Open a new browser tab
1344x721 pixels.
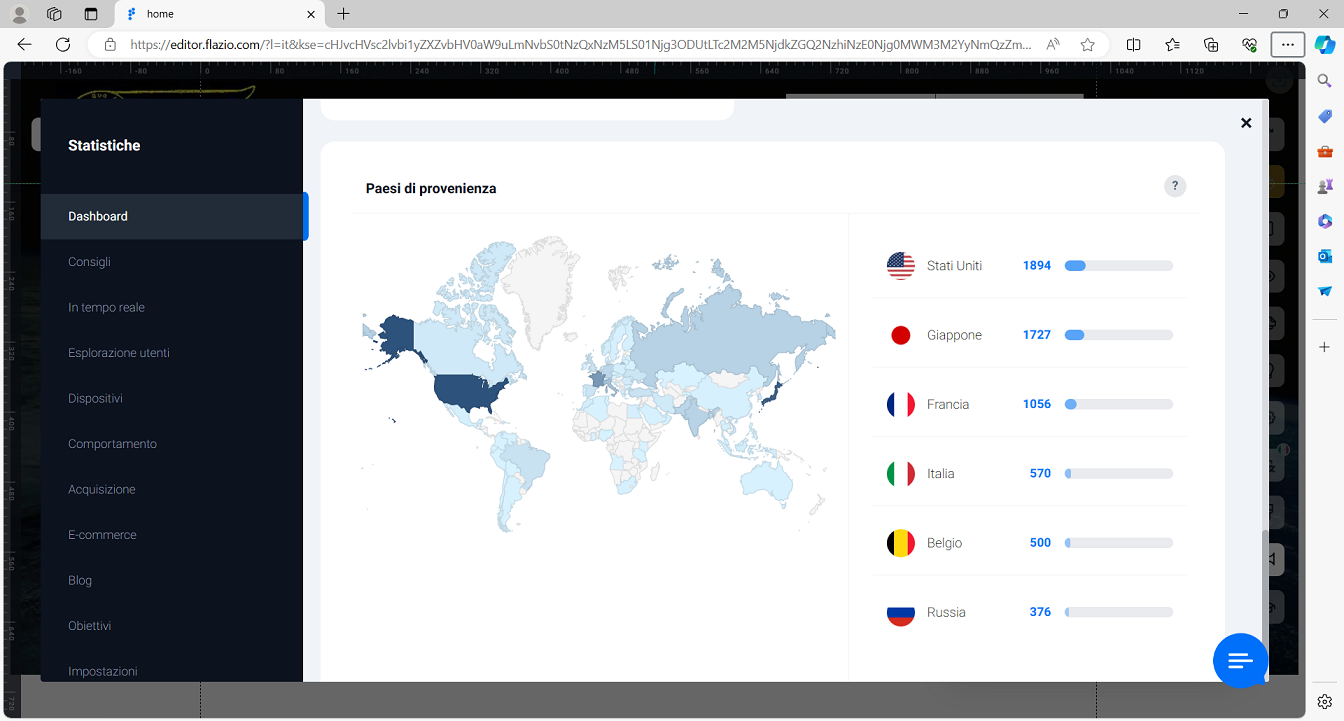(x=344, y=14)
